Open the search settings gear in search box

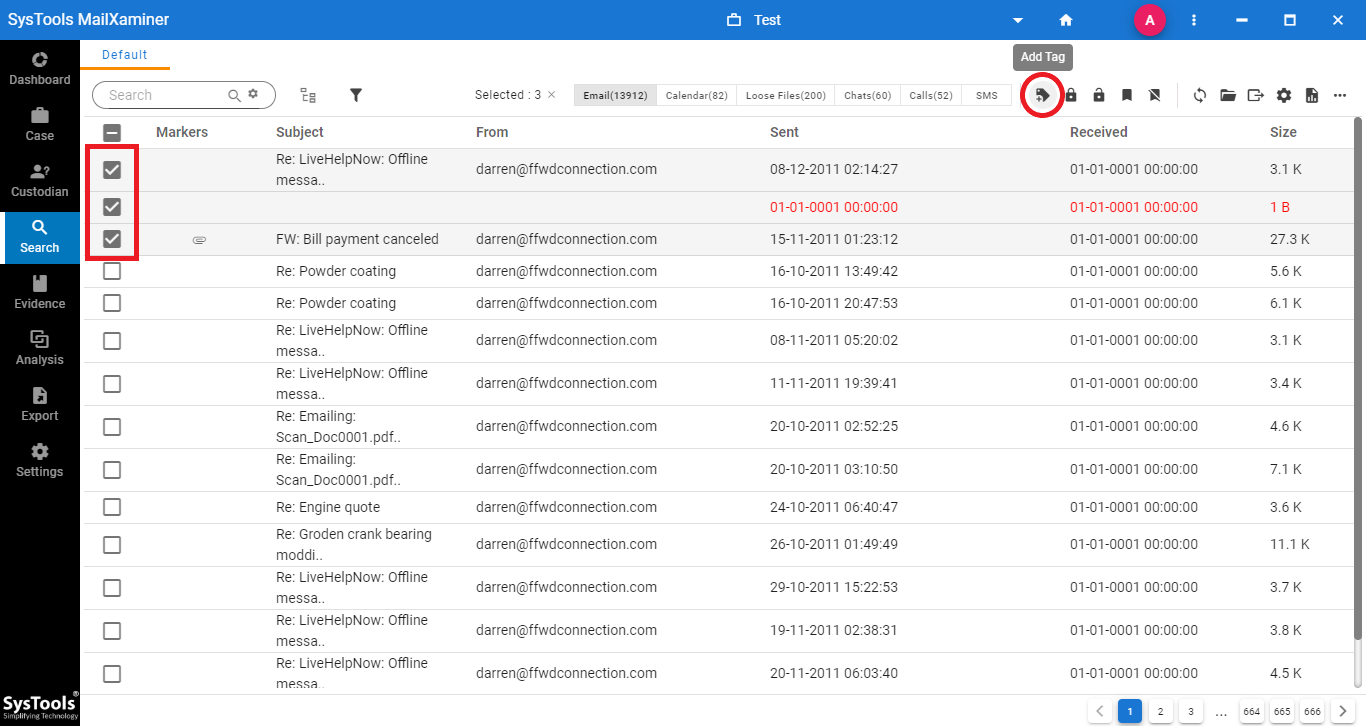(x=253, y=94)
